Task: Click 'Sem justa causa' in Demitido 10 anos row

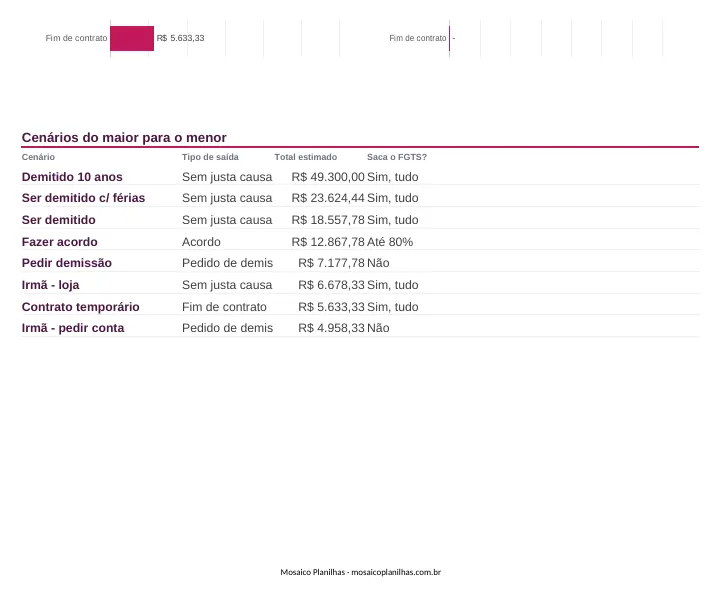Action: click(227, 177)
